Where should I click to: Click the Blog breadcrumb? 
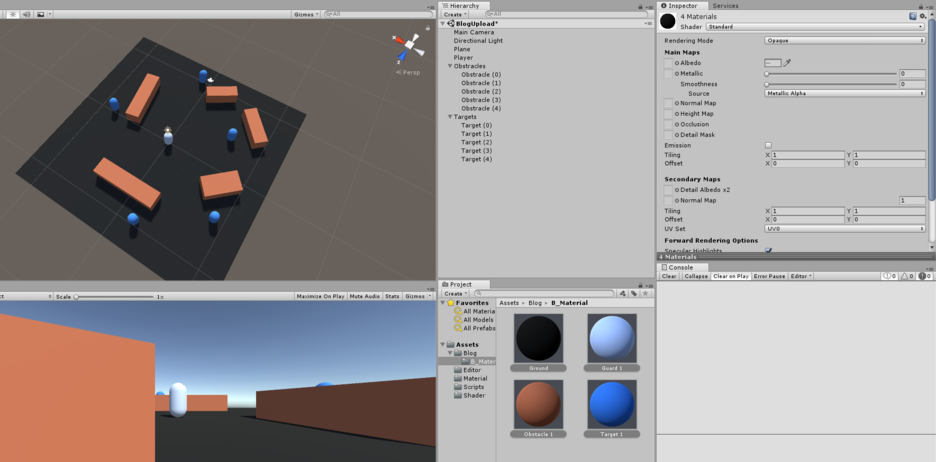point(535,303)
